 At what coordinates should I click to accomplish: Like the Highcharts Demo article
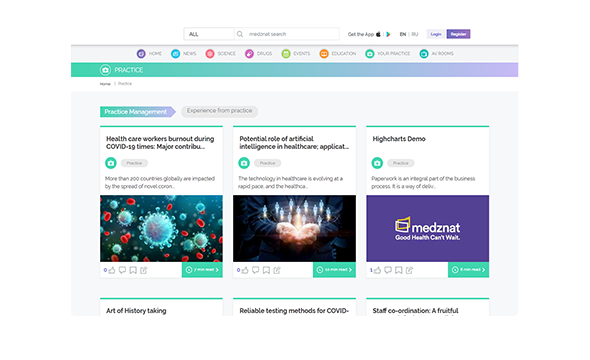tap(377, 270)
